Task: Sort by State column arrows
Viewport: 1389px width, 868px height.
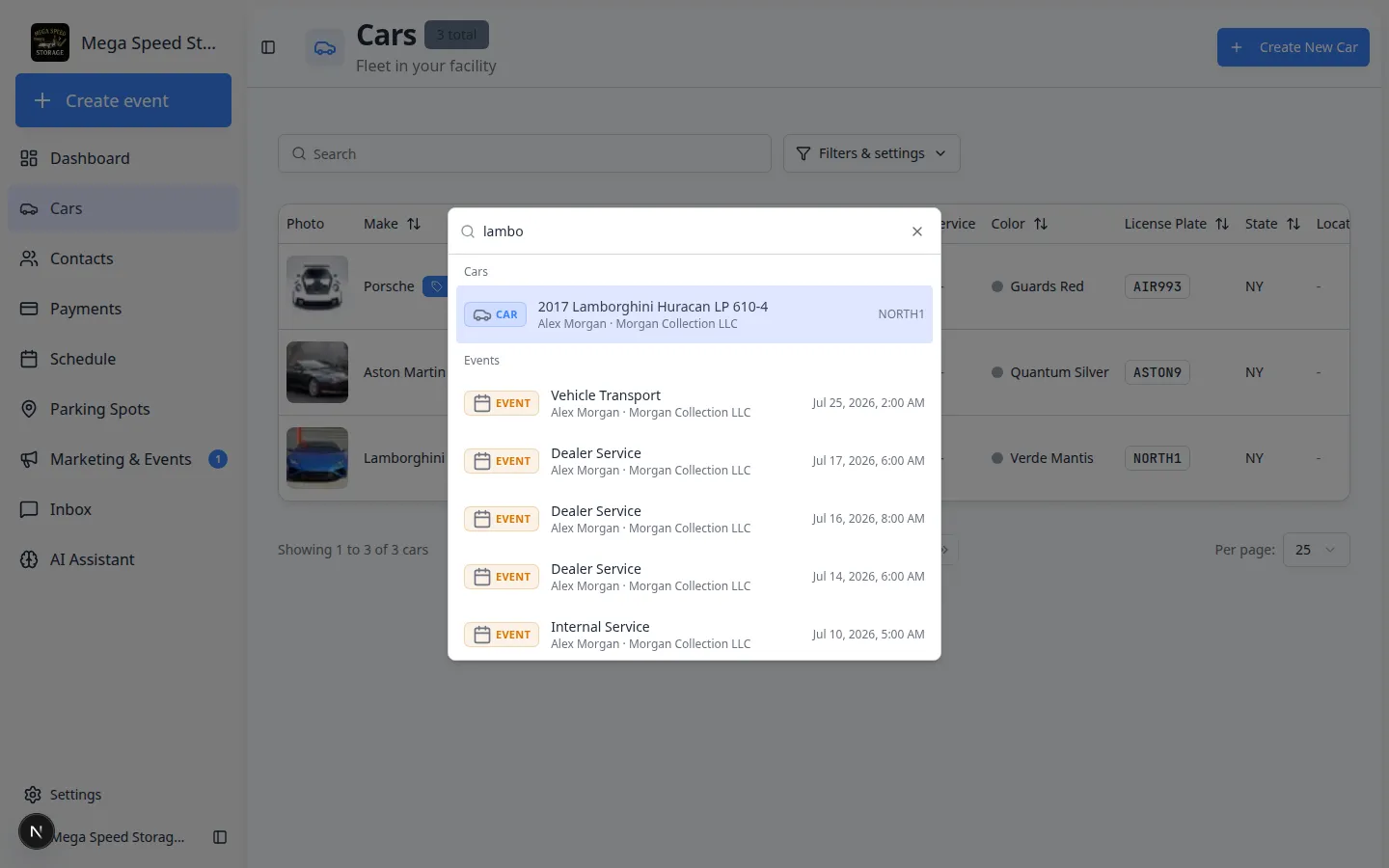Action: [x=1294, y=224]
